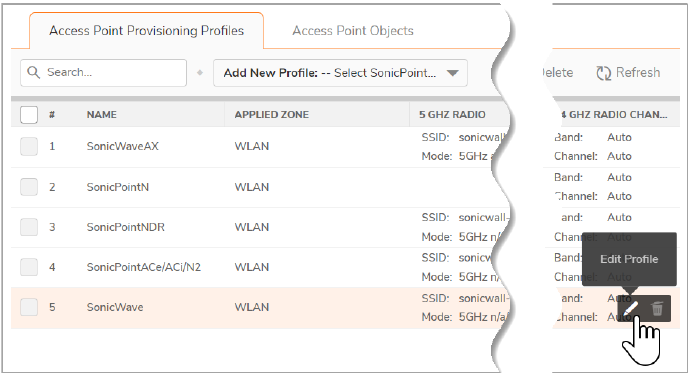Select the SonicWave profile name

click(115, 307)
